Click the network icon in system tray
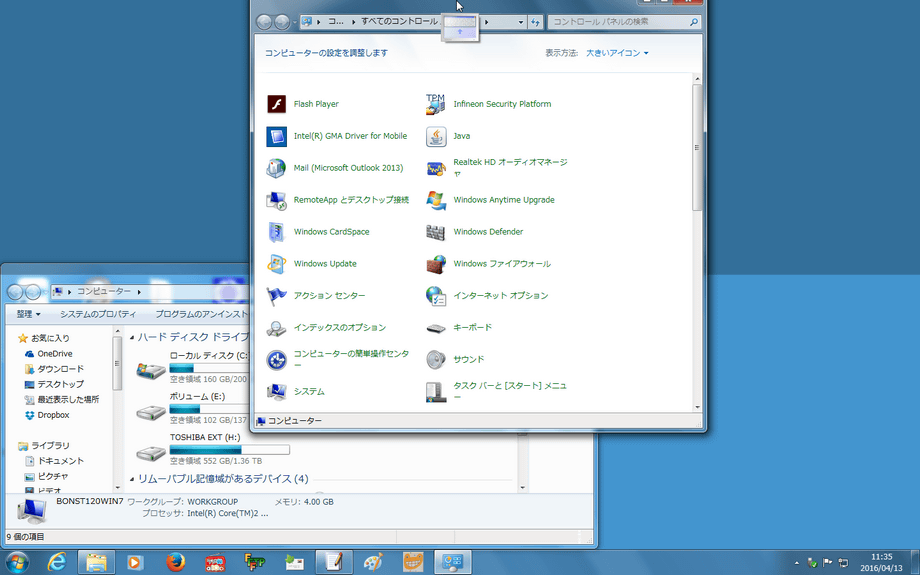The image size is (920, 575). [x=843, y=563]
